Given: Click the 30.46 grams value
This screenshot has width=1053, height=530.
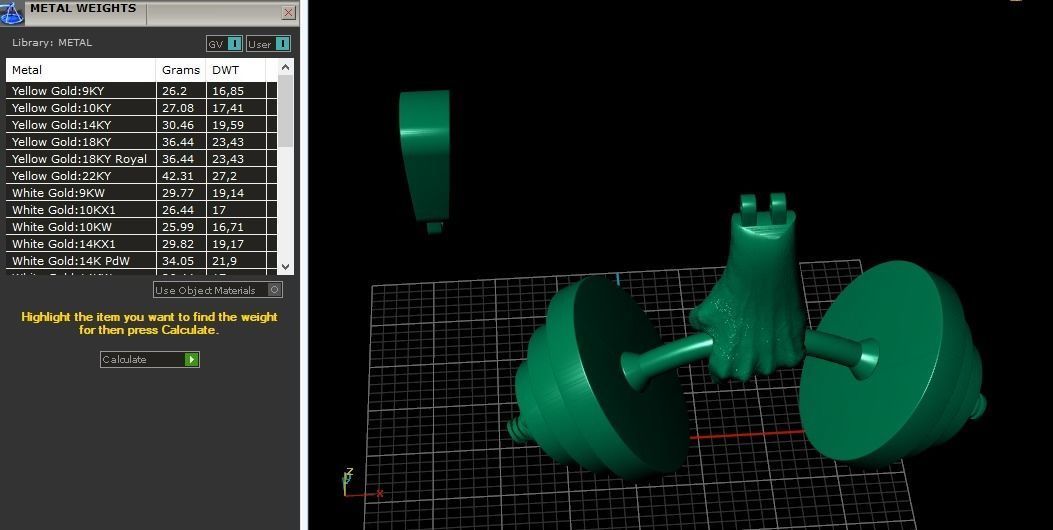Looking at the screenshot, I should coord(178,125).
